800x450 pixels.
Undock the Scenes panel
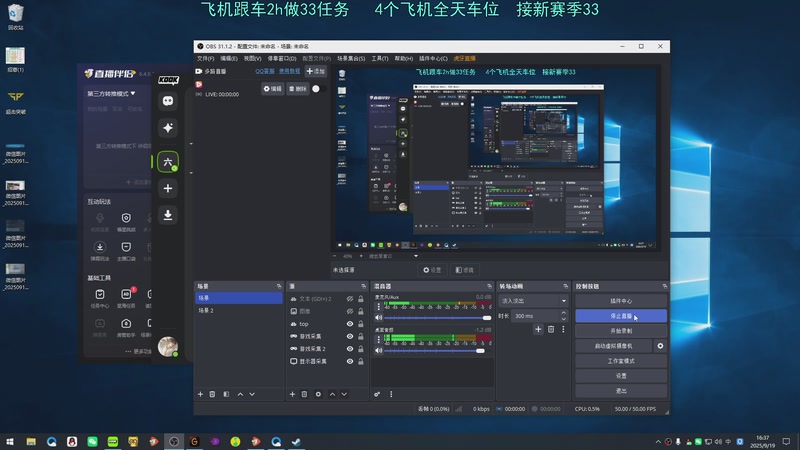[x=279, y=286]
